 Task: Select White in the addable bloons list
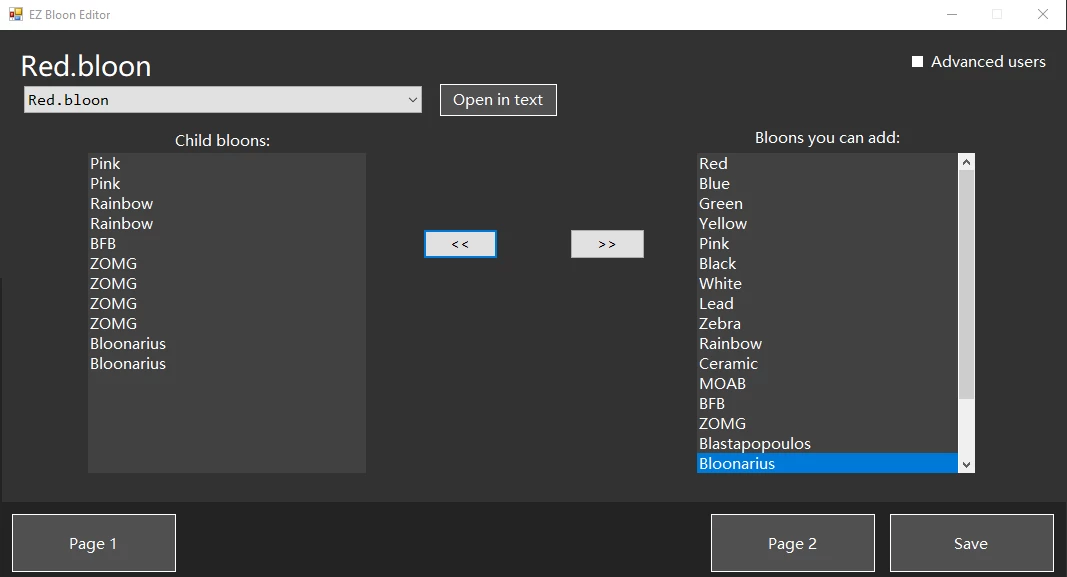pyautogui.click(x=827, y=284)
